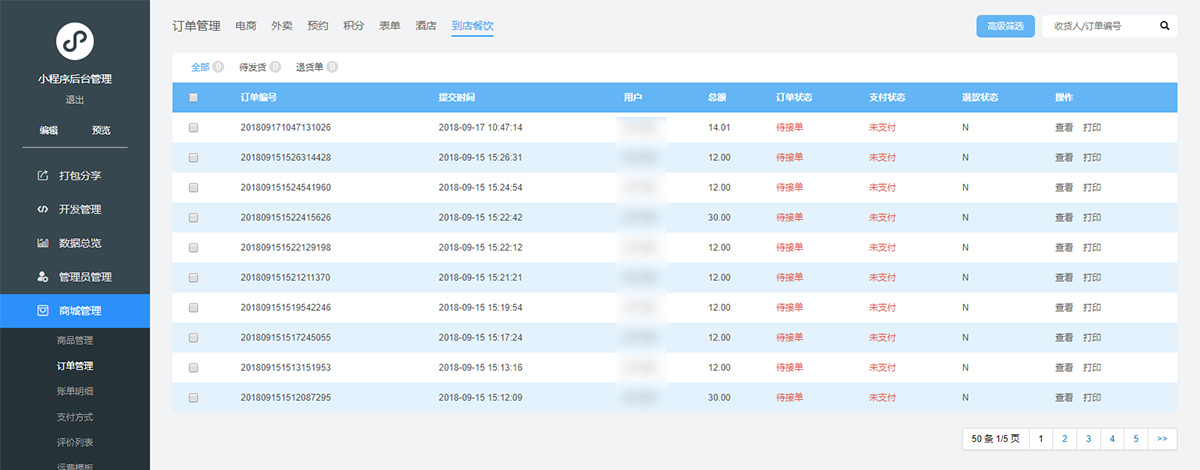Click the 编辑 link in sidebar
This screenshot has height=470, width=1200.
49,130
